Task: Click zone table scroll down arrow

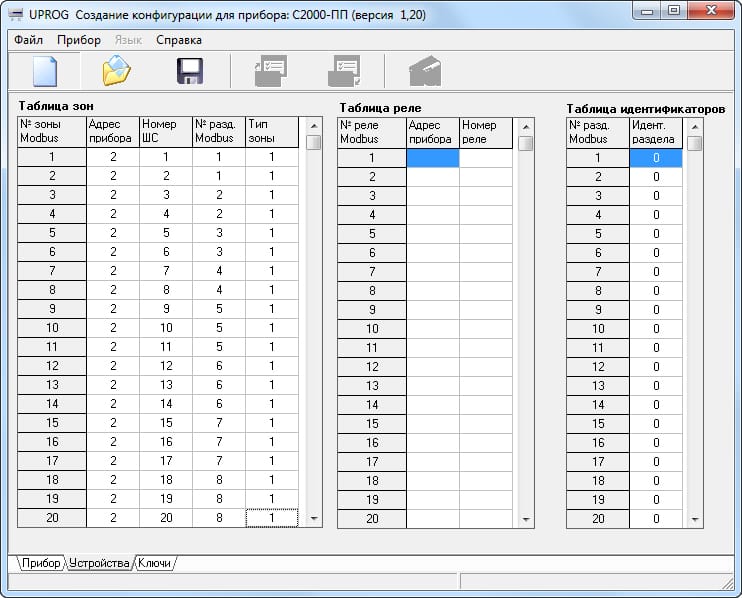Action: [x=314, y=519]
